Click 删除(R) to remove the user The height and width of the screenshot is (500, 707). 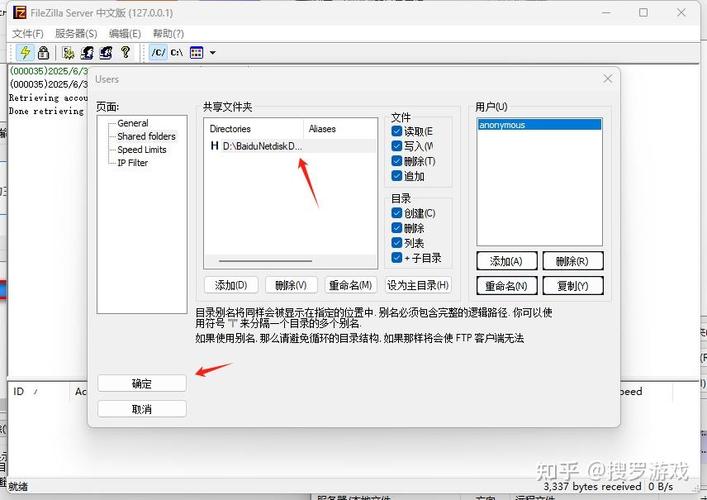pyautogui.click(x=572, y=261)
